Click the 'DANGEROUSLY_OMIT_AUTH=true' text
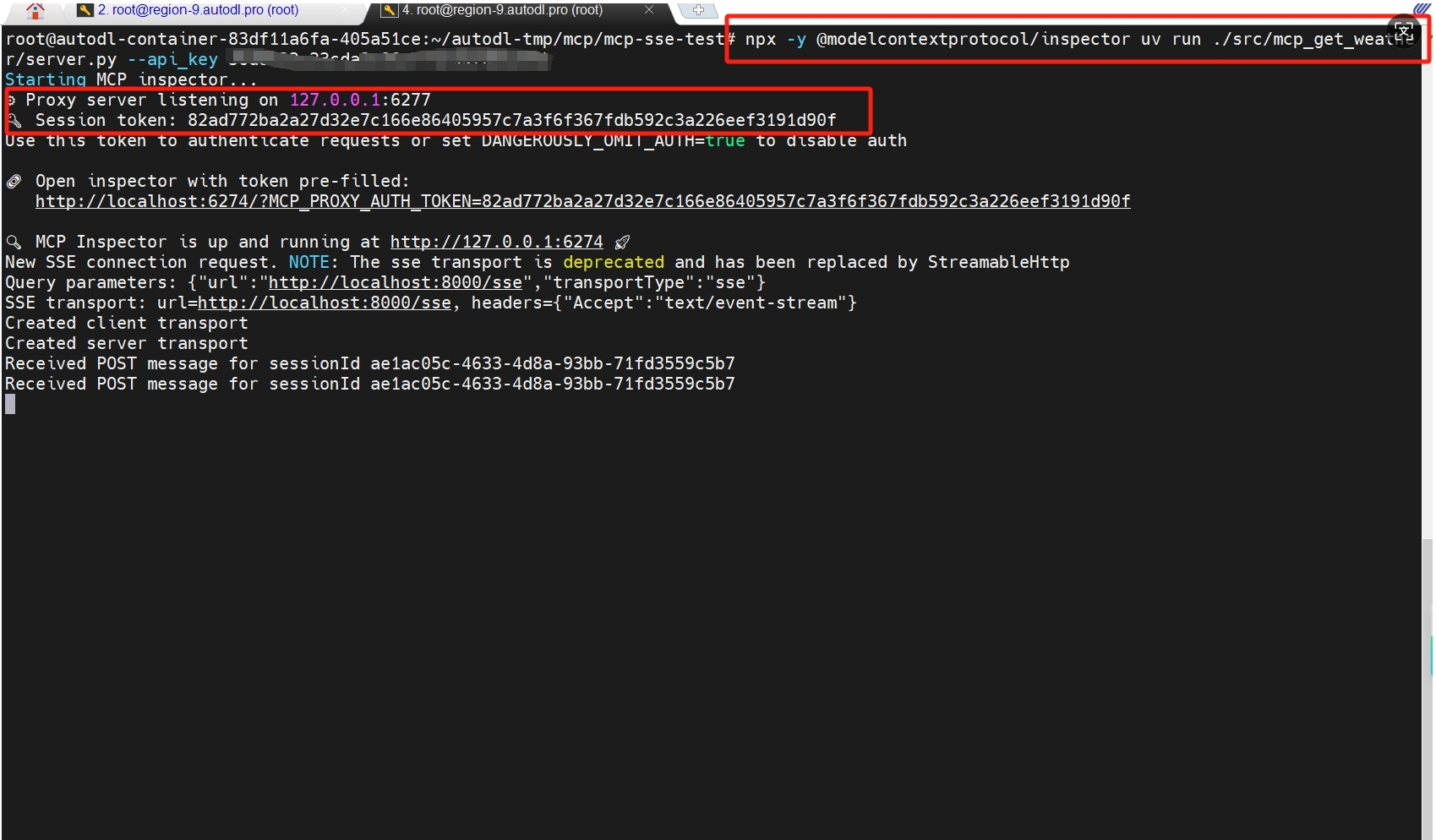The width and height of the screenshot is (1436, 840). tap(614, 140)
